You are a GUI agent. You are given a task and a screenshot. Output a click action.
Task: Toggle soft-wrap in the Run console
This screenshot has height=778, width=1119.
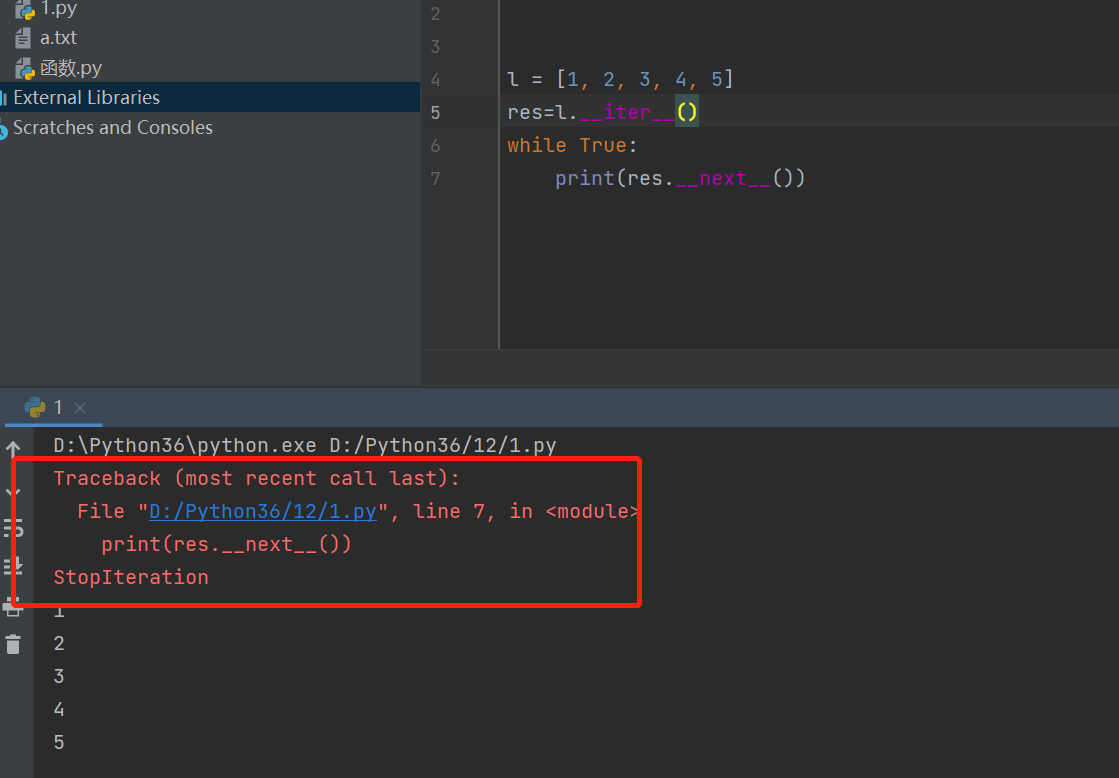tap(13, 528)
